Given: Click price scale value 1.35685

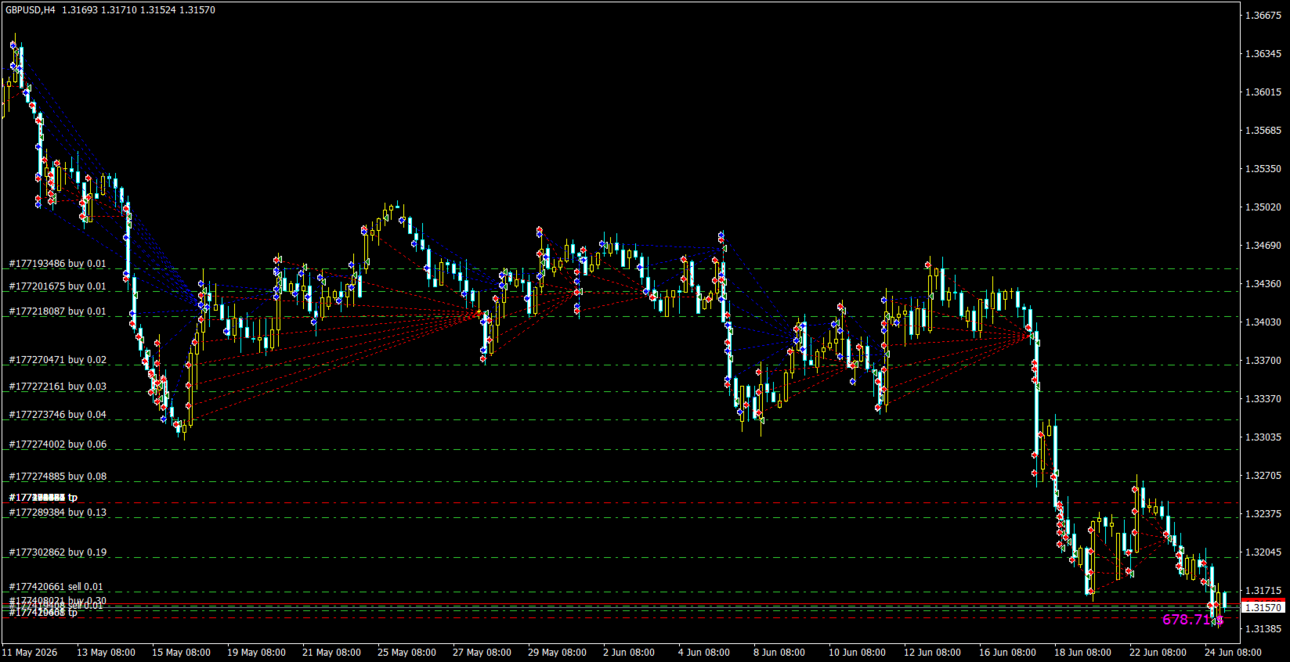Looking at the screenshot, I should [1263, 131].
